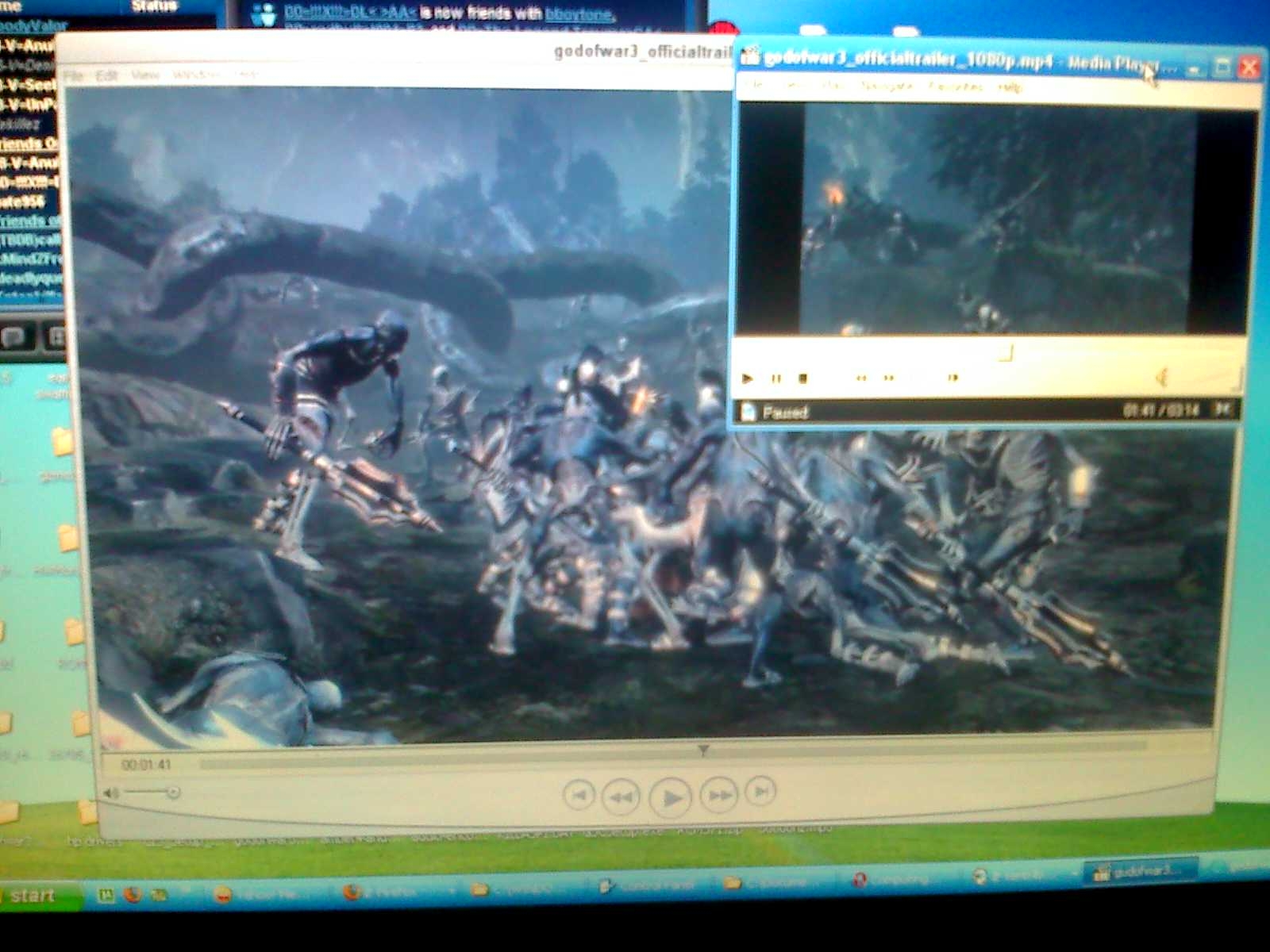Fast forward in the QuickTime player
Screen dimensions: 1270x952
tap(718, 794)
